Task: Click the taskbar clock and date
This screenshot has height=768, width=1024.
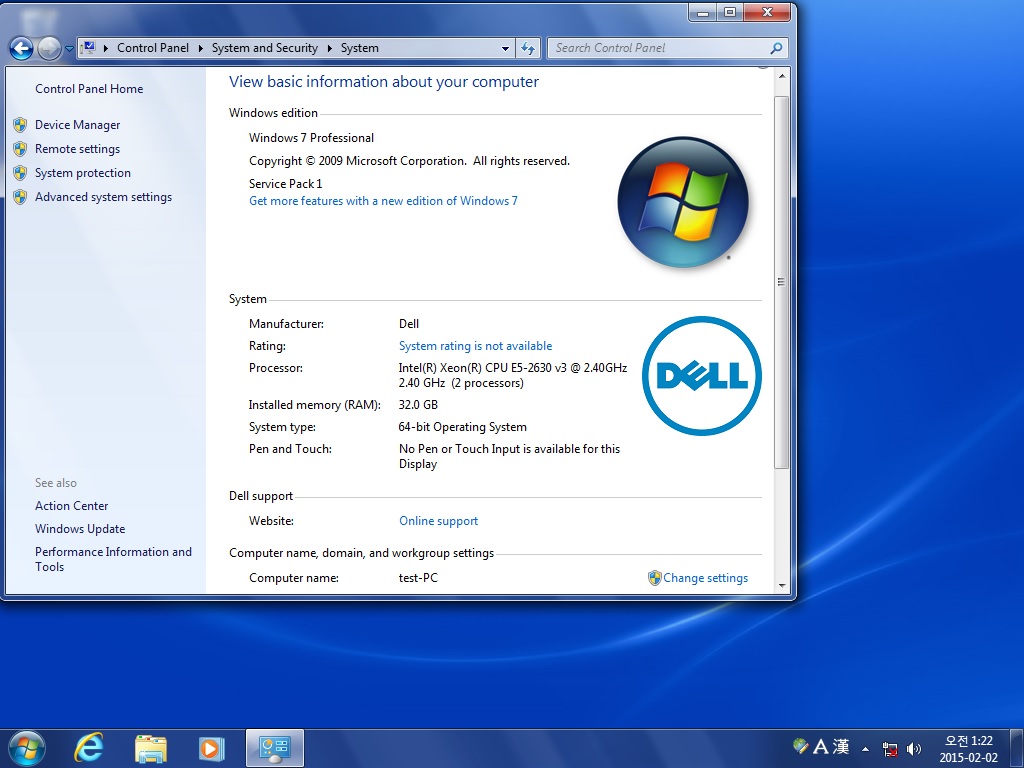Action: coord(968,749)
